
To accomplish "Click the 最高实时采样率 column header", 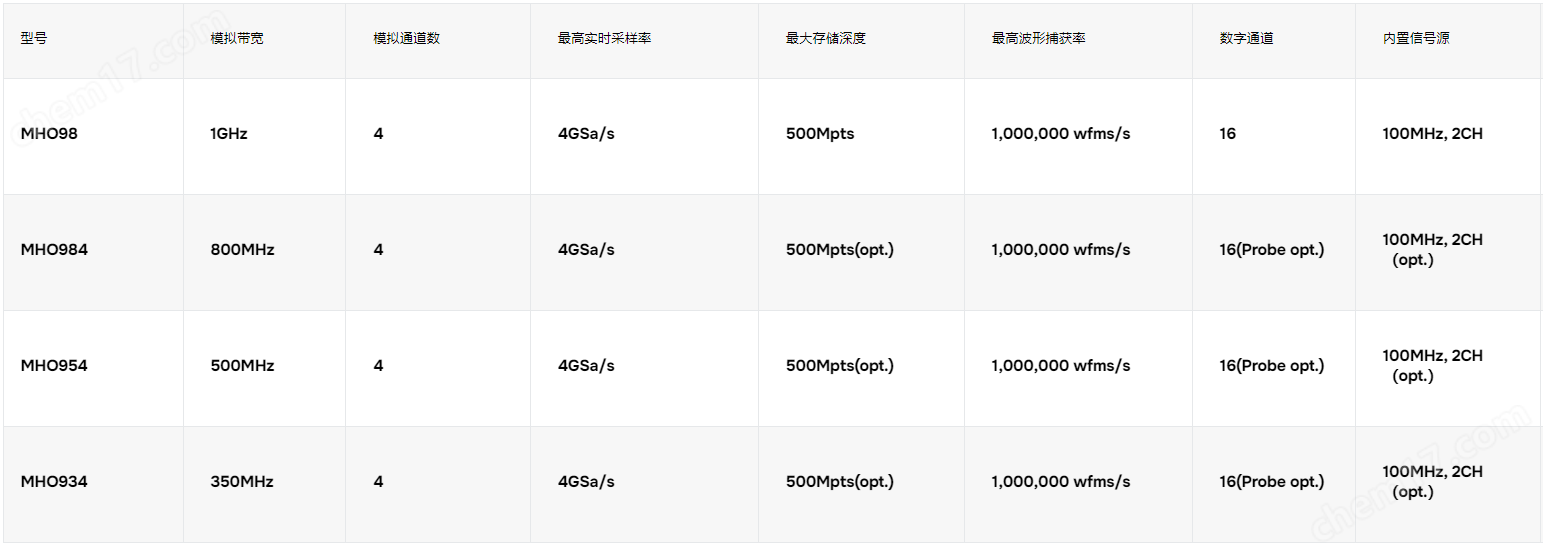I will click(x=604, y=39).
